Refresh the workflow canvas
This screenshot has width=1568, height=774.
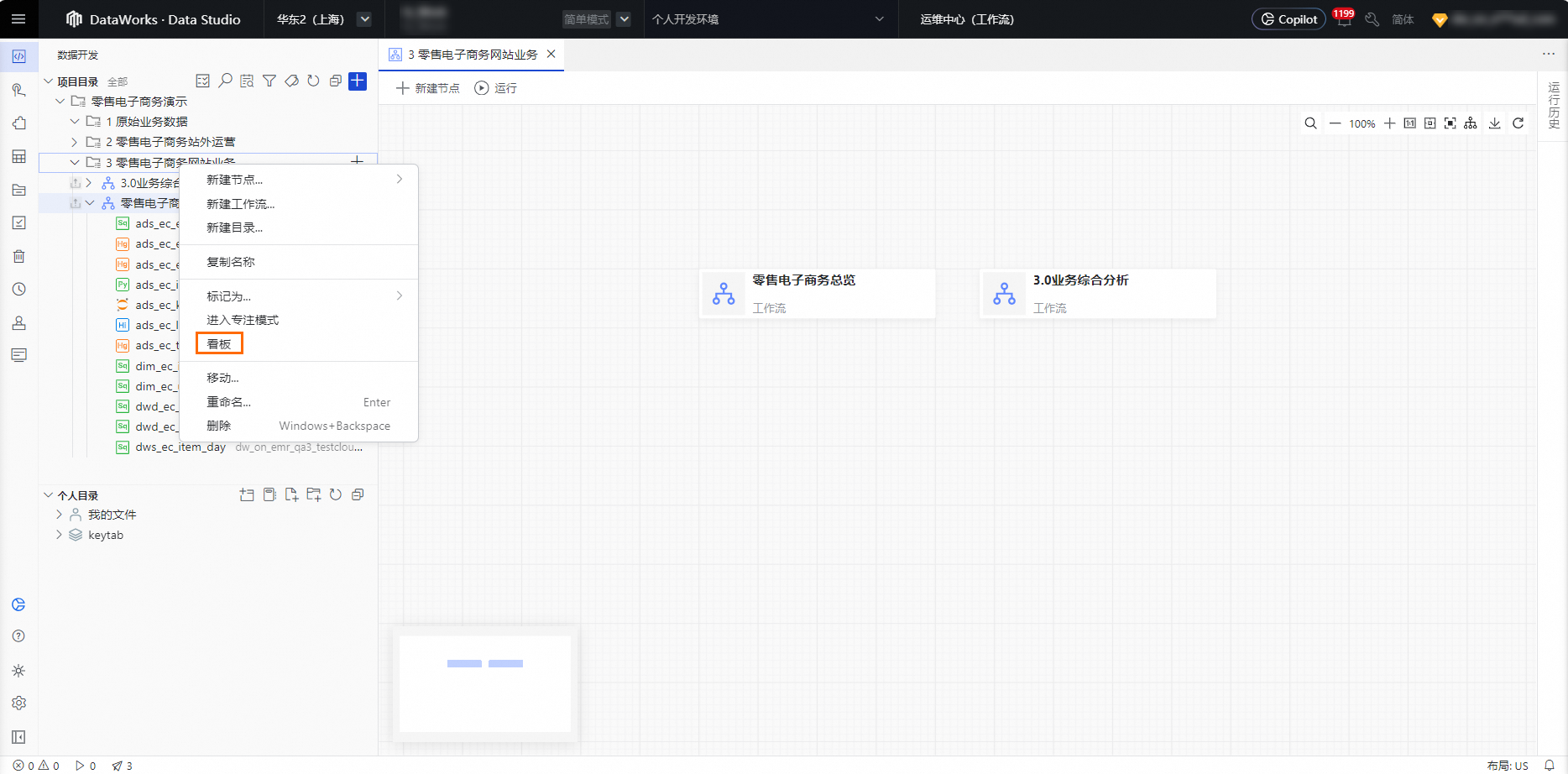click(x=1518, y=123)
